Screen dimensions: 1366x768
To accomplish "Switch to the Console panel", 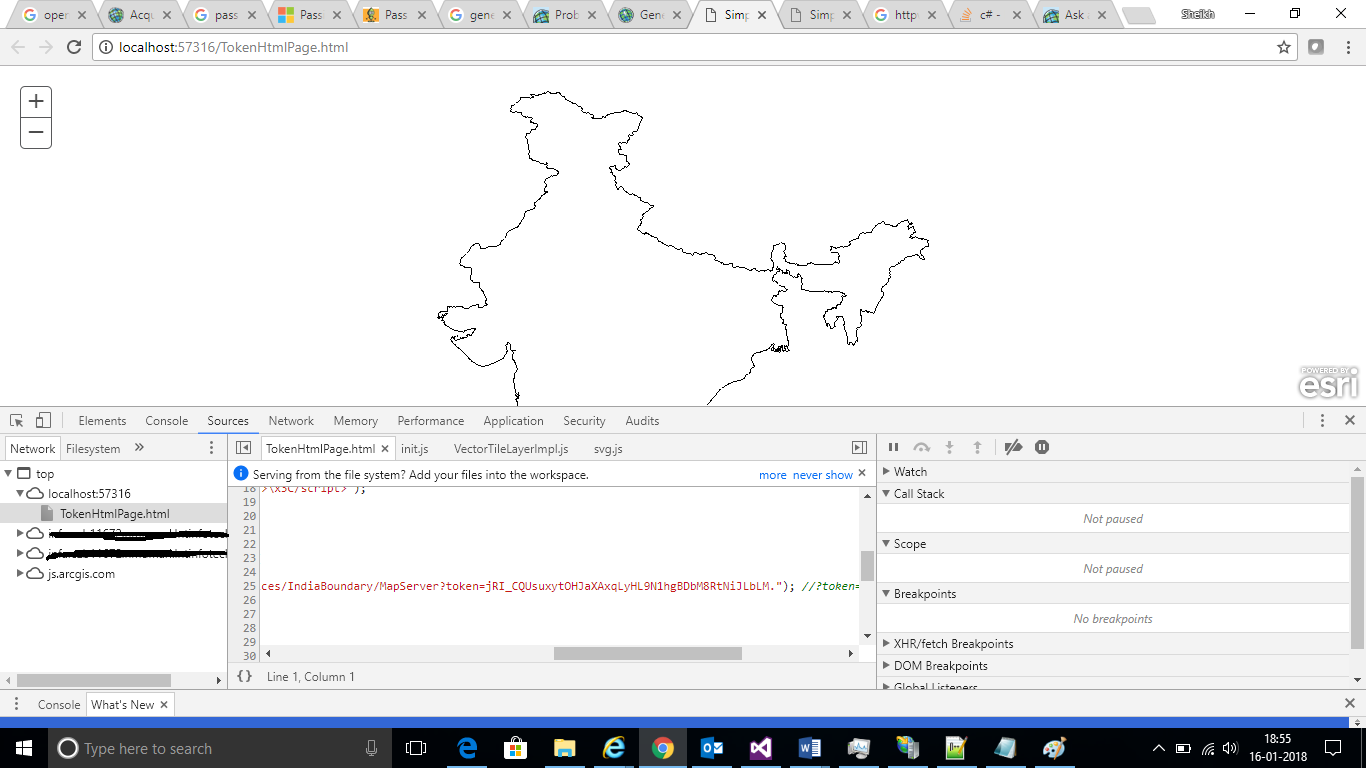I will 167,421.
